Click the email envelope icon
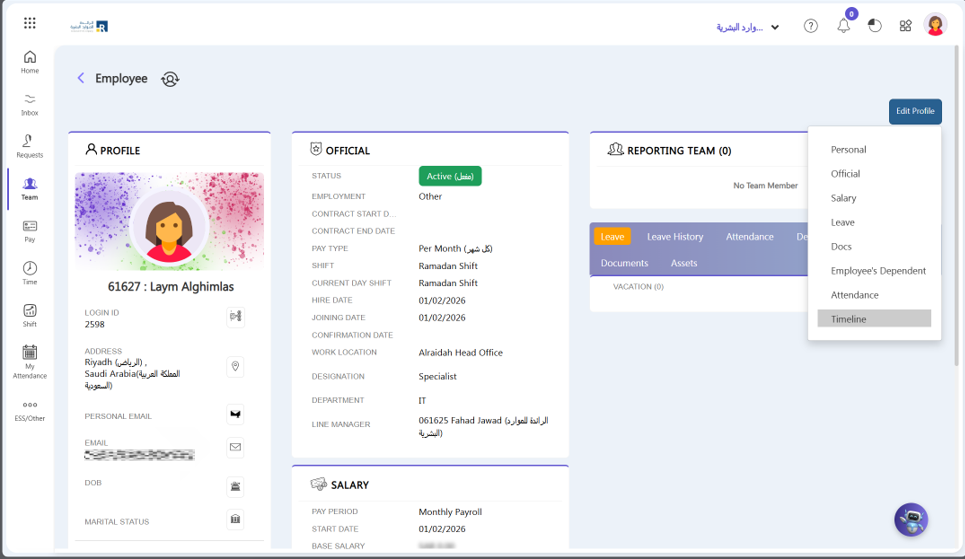 tap(236, 447)
